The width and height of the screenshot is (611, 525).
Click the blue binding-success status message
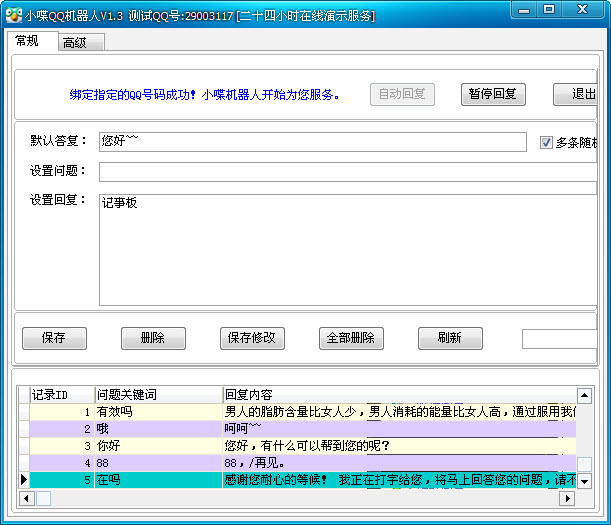(x=205, y=95)
